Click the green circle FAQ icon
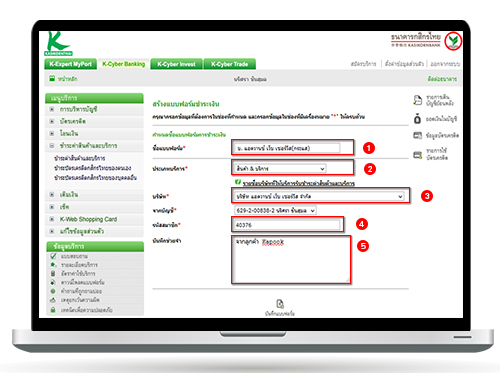This screenshot has height=373, width=500. pos(53,291)
